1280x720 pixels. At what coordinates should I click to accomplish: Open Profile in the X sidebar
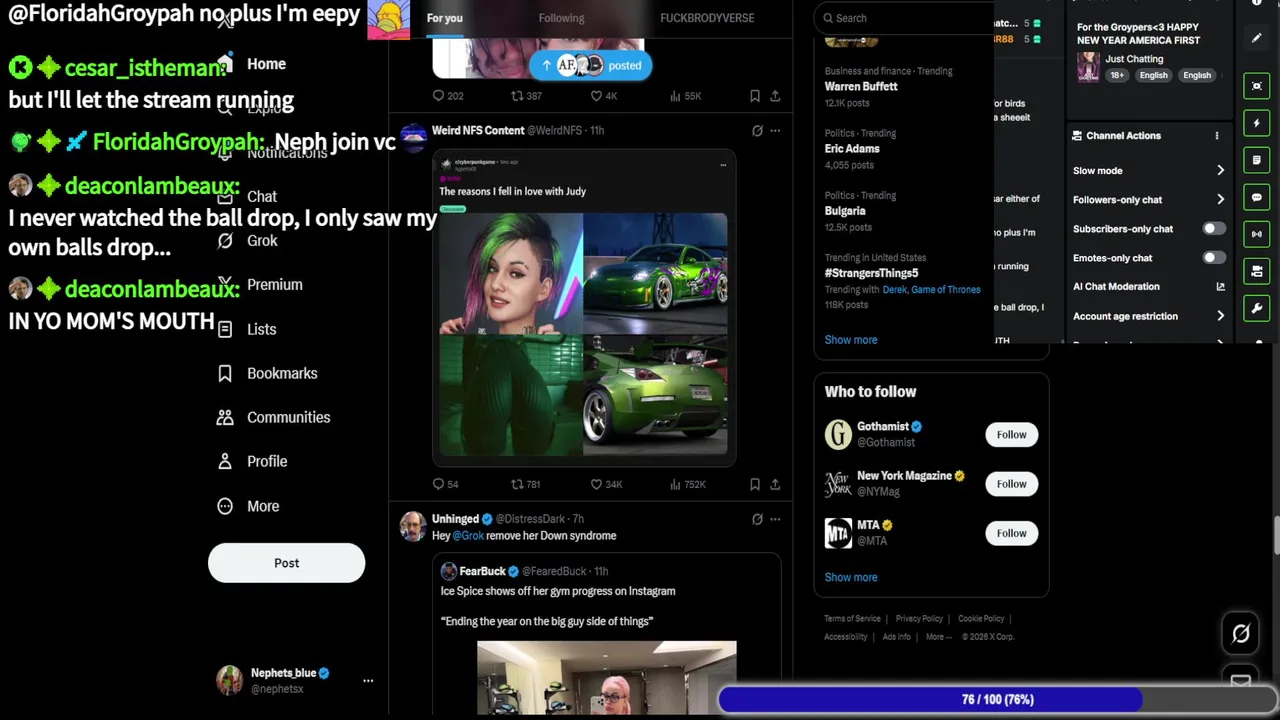[252, 461]
